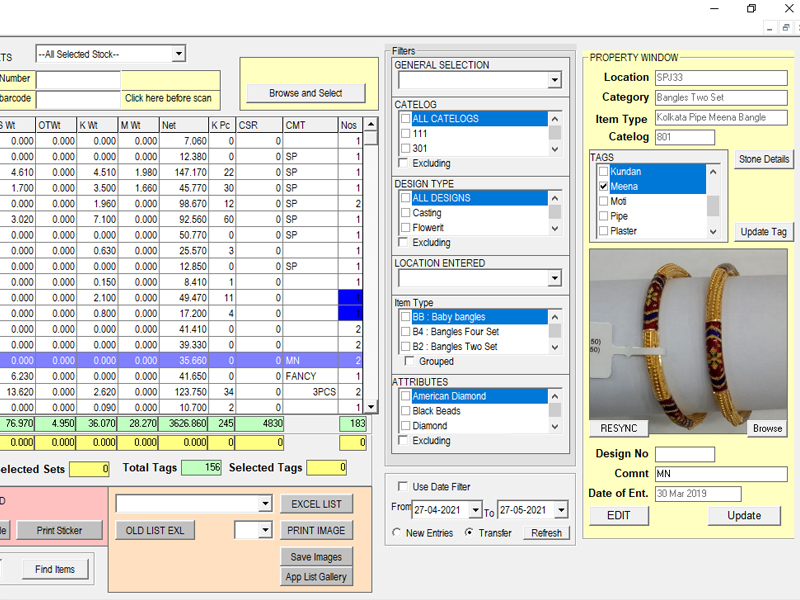Check the Pipe tag
The height and width of the screenshot is (600, 800).
(604, 216)
